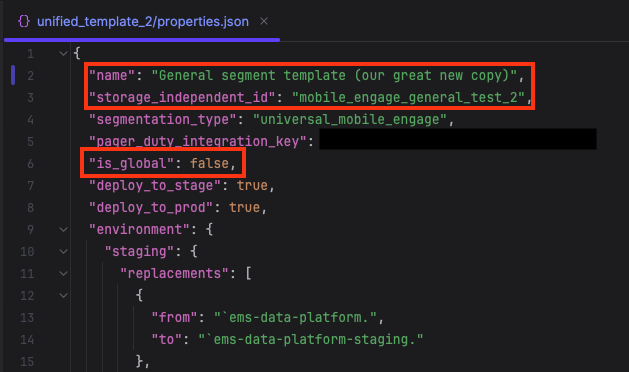This screenshot has height=372, width=629.
Task: Click the "deploy_to_stage" key
Action: (x=155, y=185)
